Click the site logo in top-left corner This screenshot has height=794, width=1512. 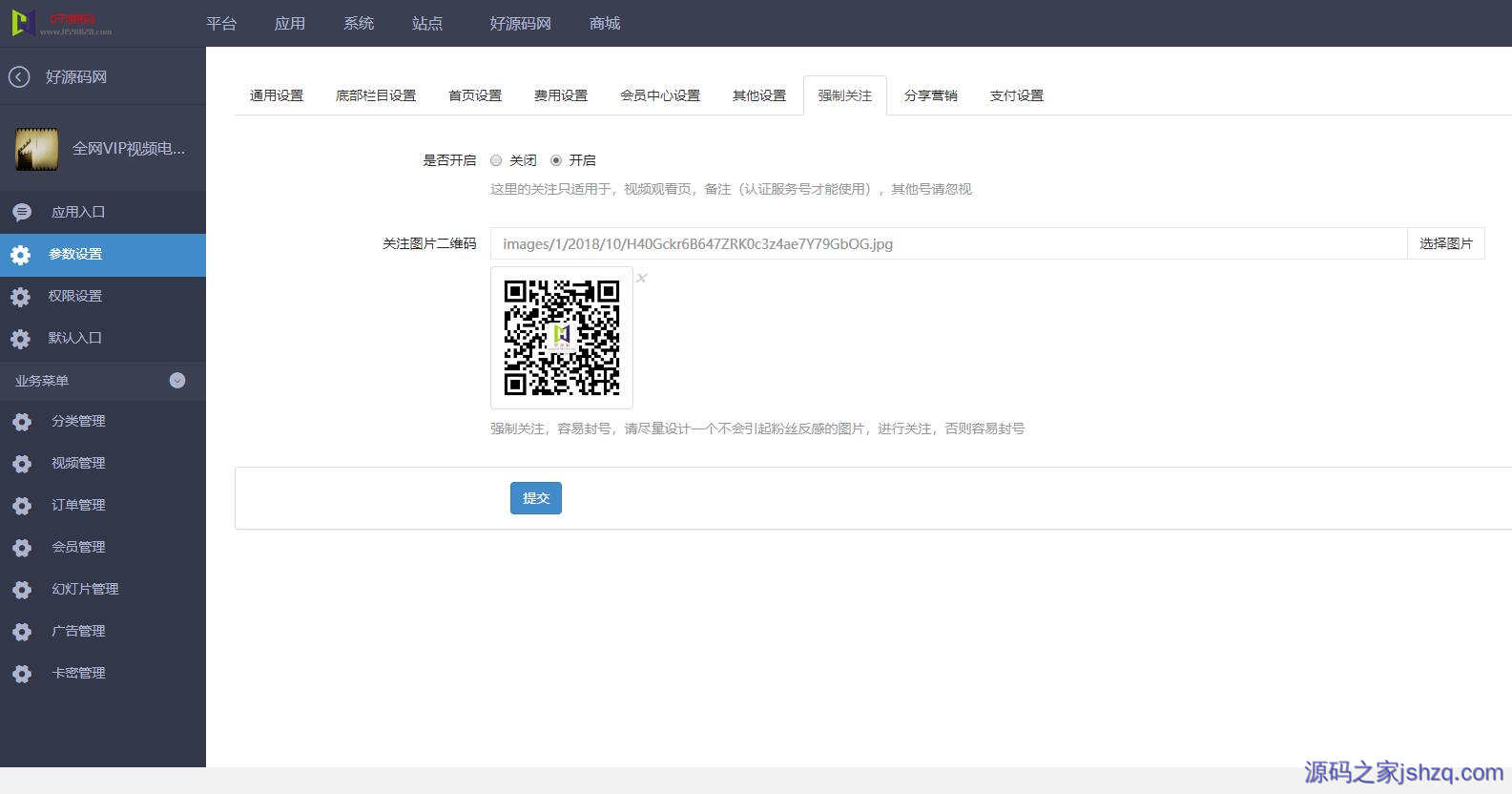point(62,23)
